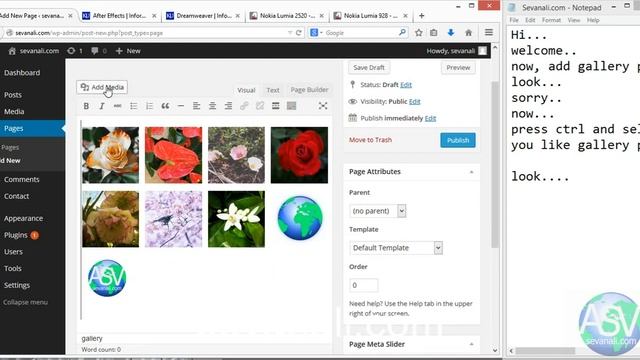Open a new browser tab

click(x=422, y=16)
